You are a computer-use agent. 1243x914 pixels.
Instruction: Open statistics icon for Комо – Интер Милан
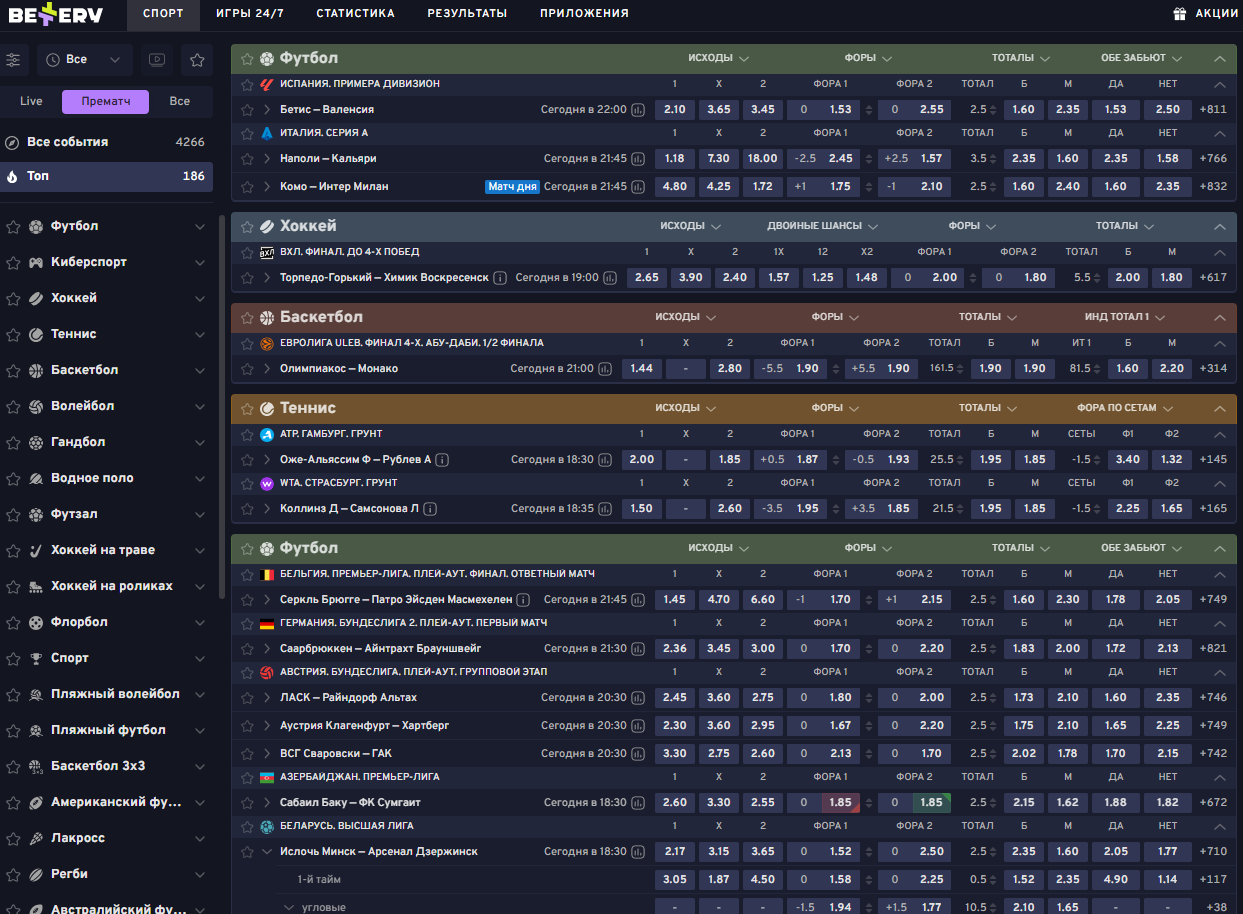point(638,187)
